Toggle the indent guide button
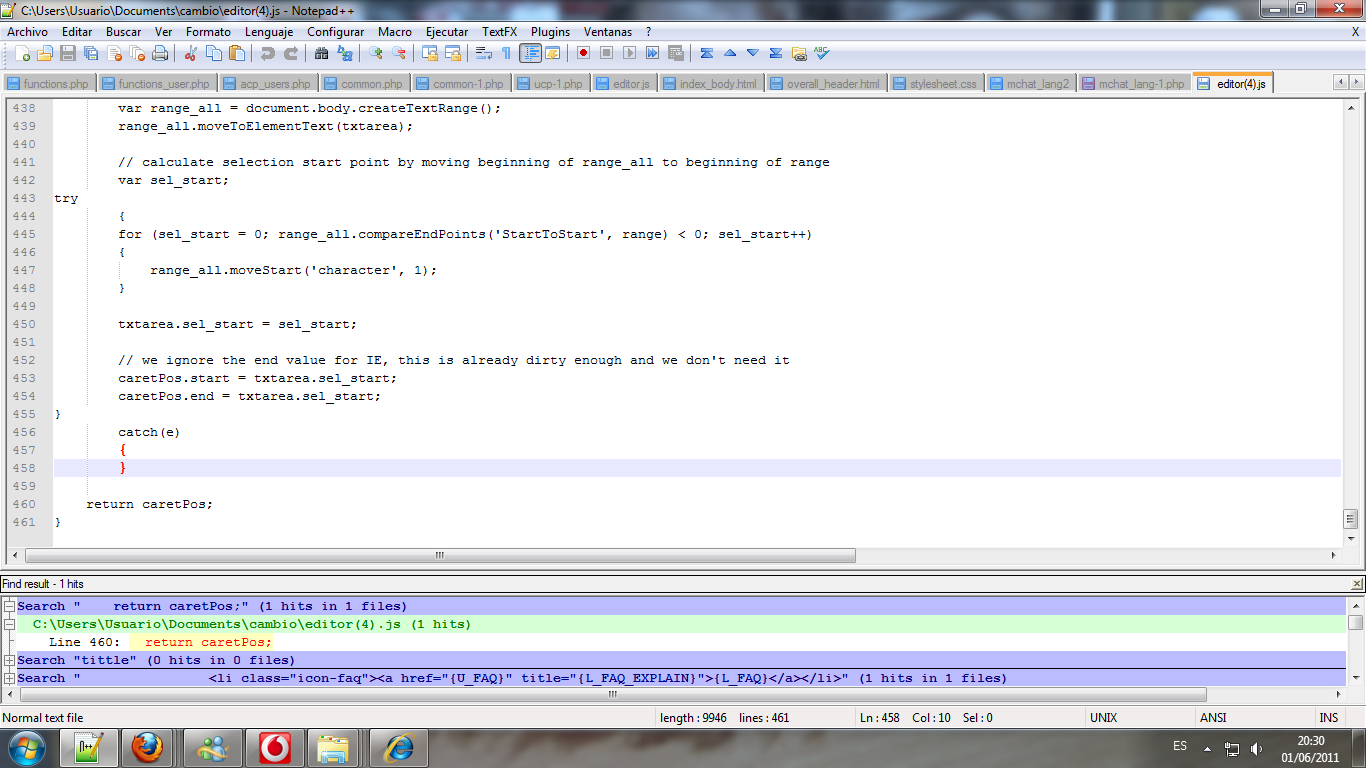 click(530, 53)
